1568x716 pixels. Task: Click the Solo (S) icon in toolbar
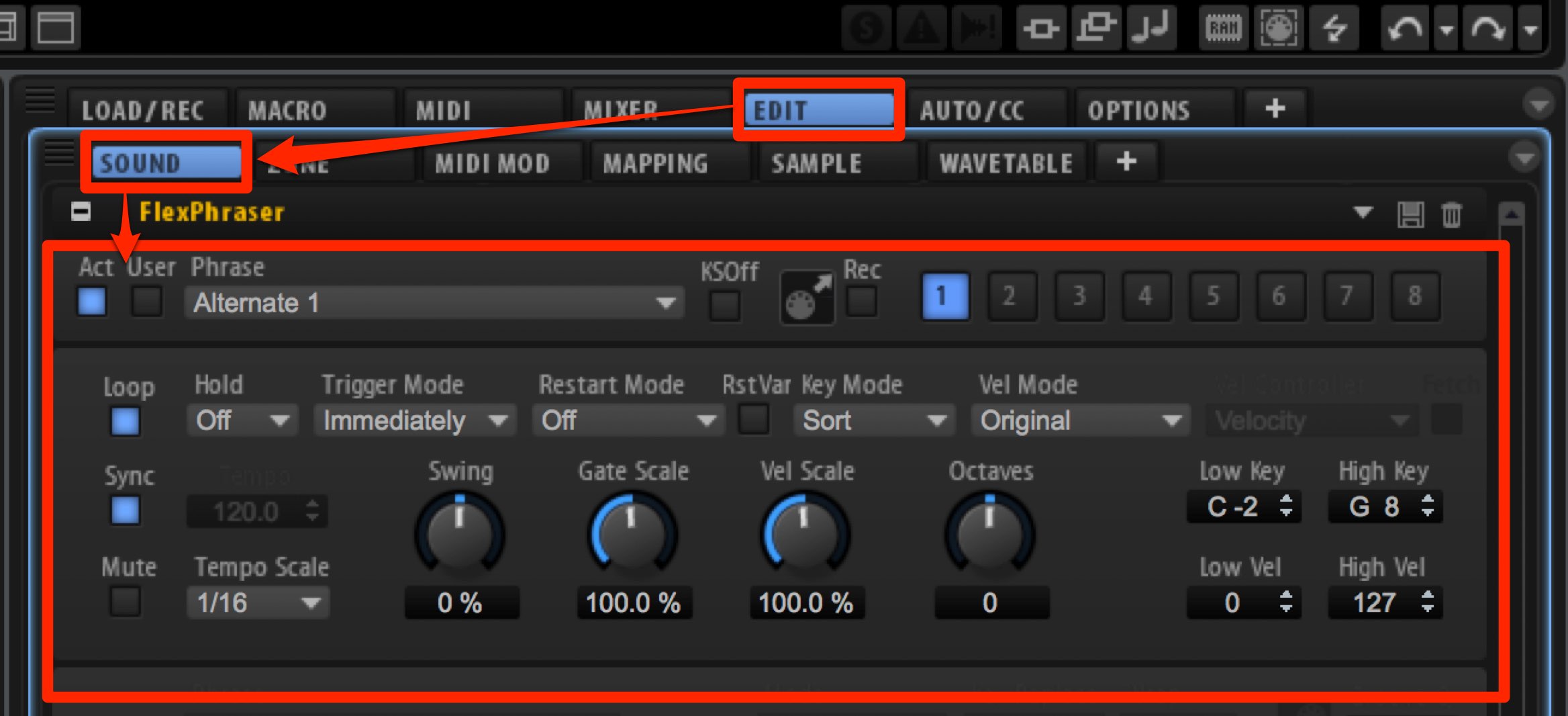click(867, 28)
